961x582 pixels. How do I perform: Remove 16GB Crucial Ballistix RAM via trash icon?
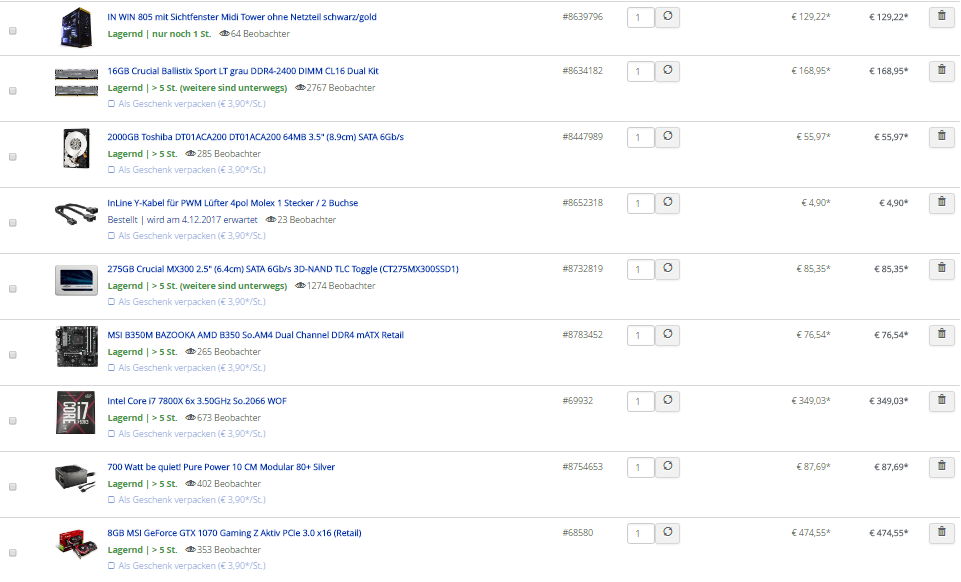[x=941, y=71]
